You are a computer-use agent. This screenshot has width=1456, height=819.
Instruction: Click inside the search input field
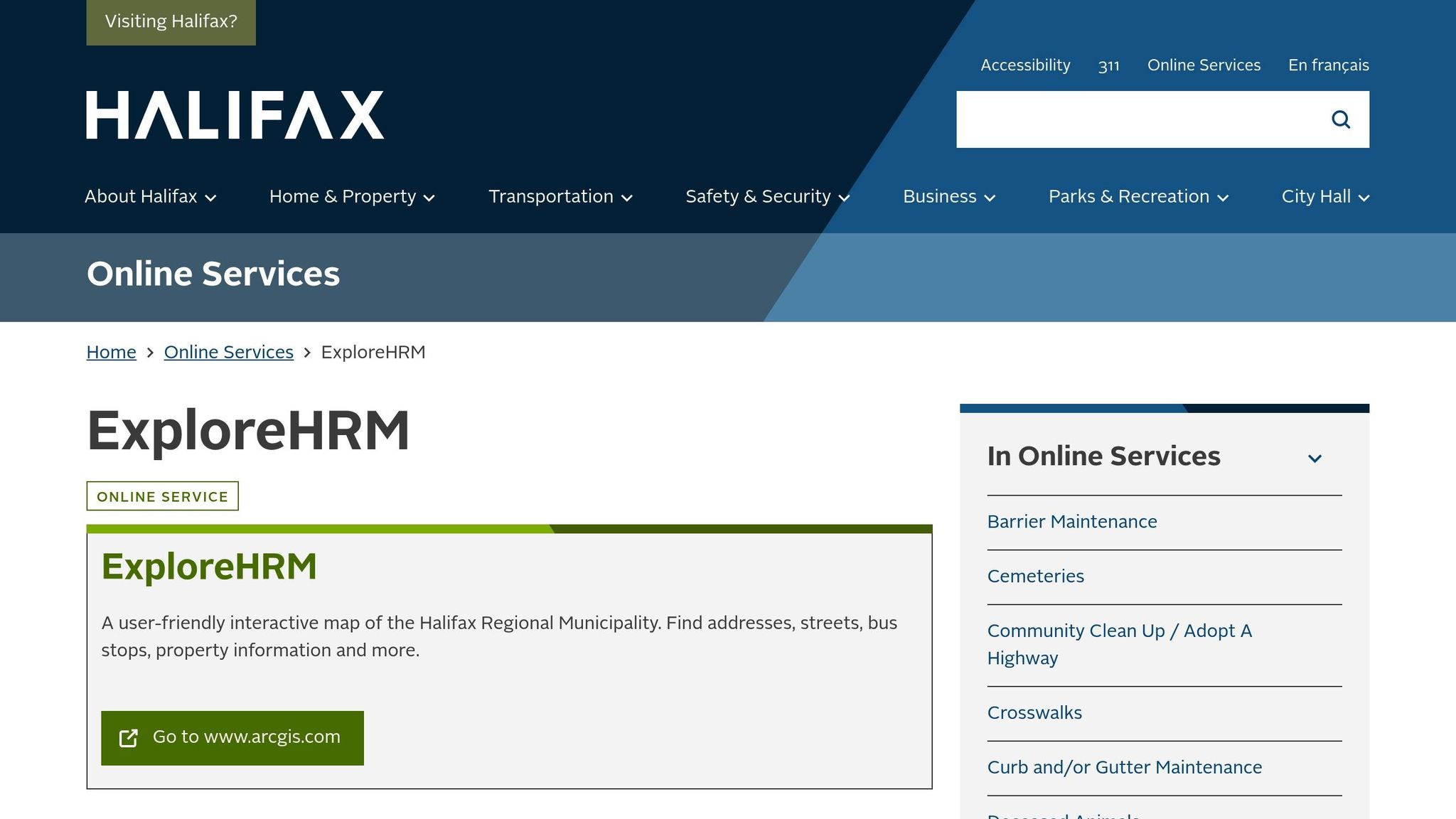pos(1137,119)
